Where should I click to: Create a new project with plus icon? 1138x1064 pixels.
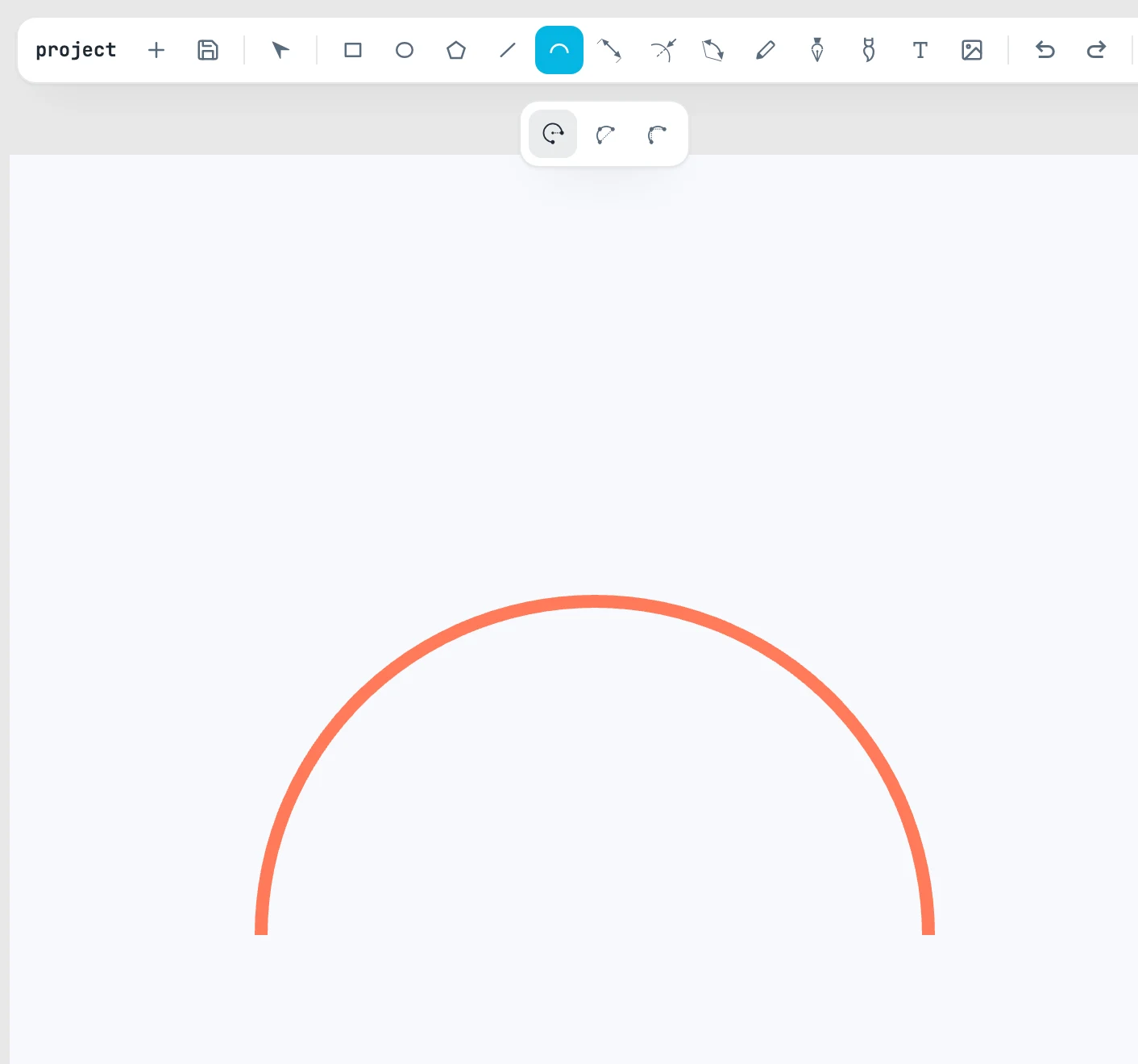click(156, 50)
